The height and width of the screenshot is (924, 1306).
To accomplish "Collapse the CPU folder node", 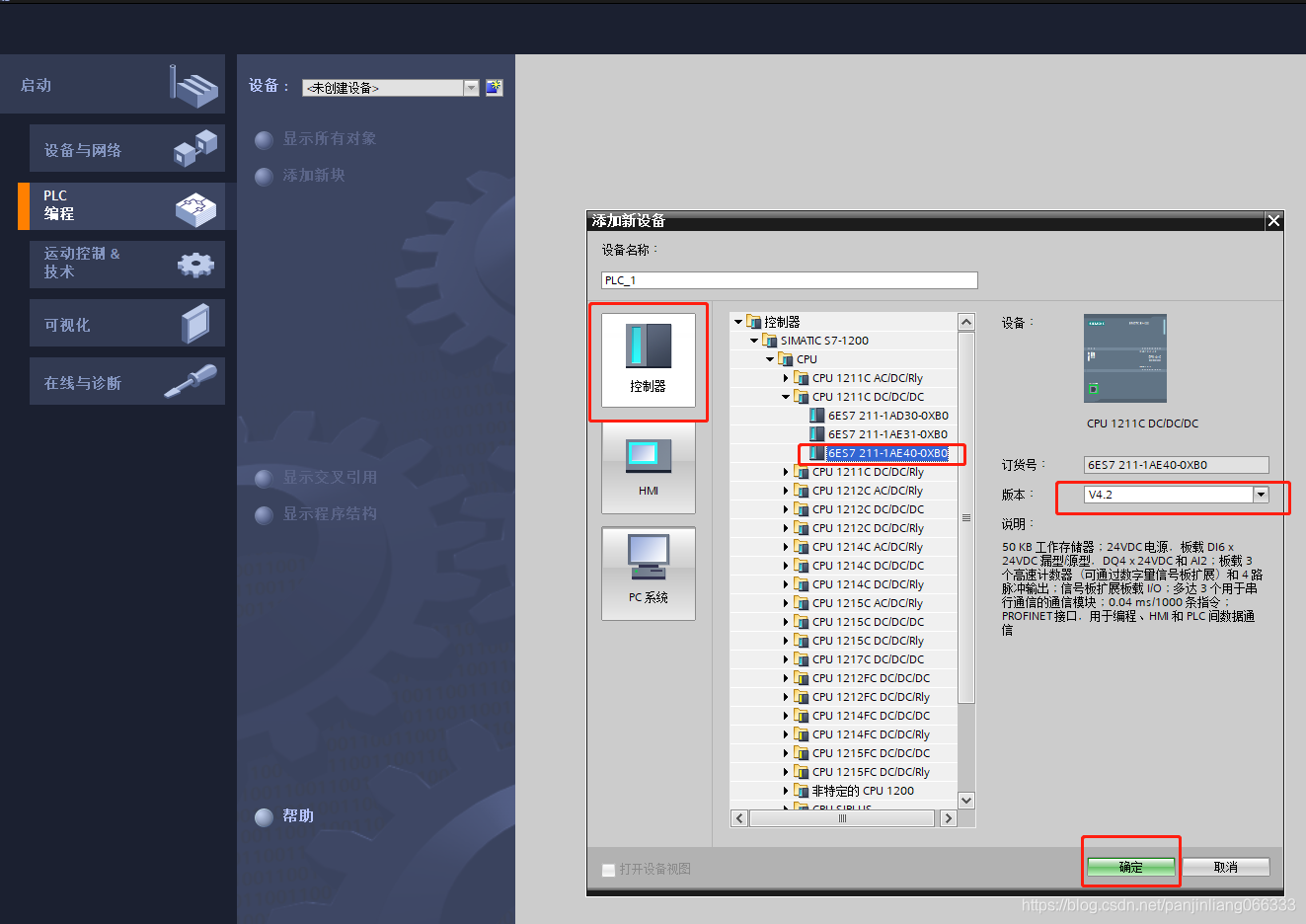I will point(770,359).
